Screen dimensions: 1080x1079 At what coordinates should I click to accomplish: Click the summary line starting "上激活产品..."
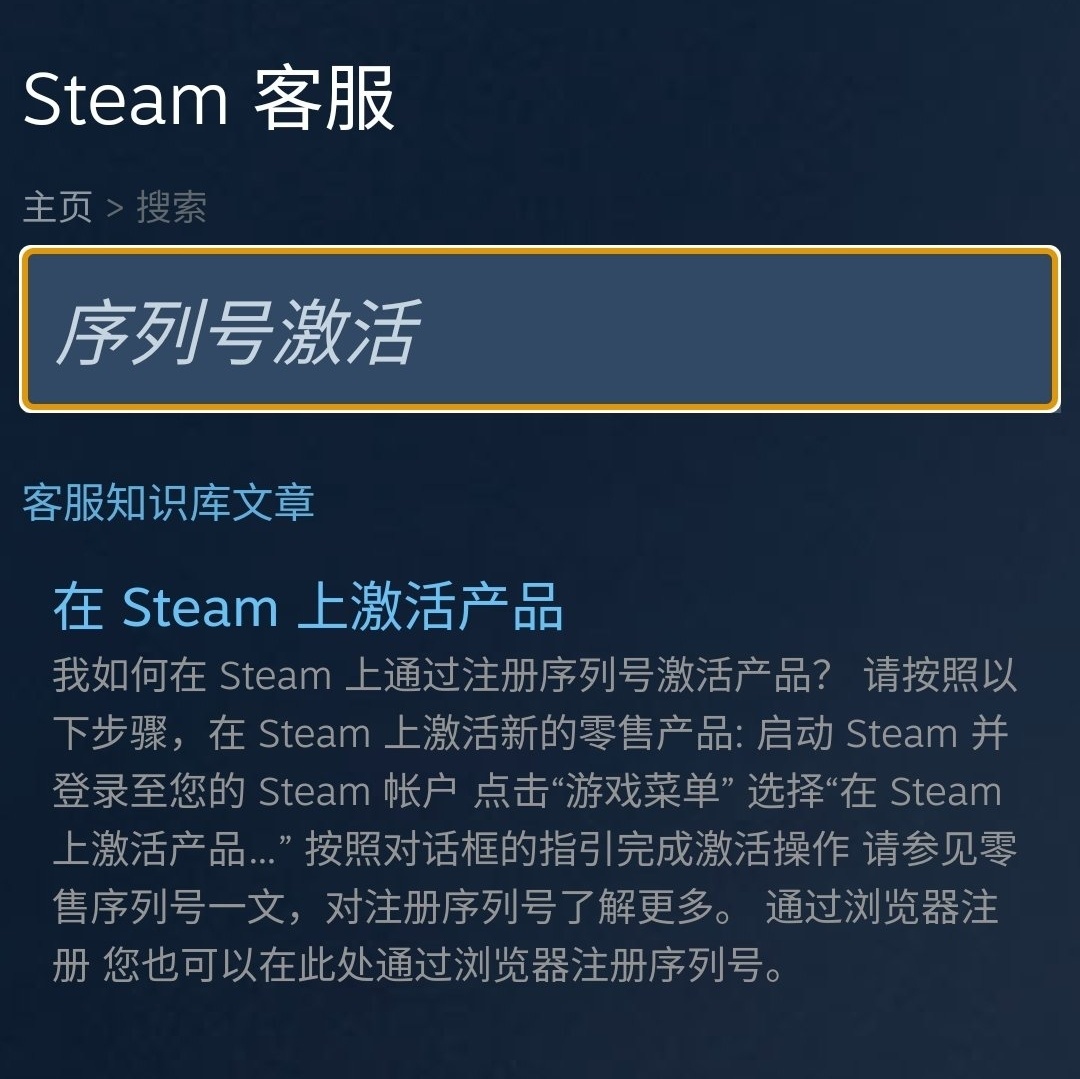[534, 850]
